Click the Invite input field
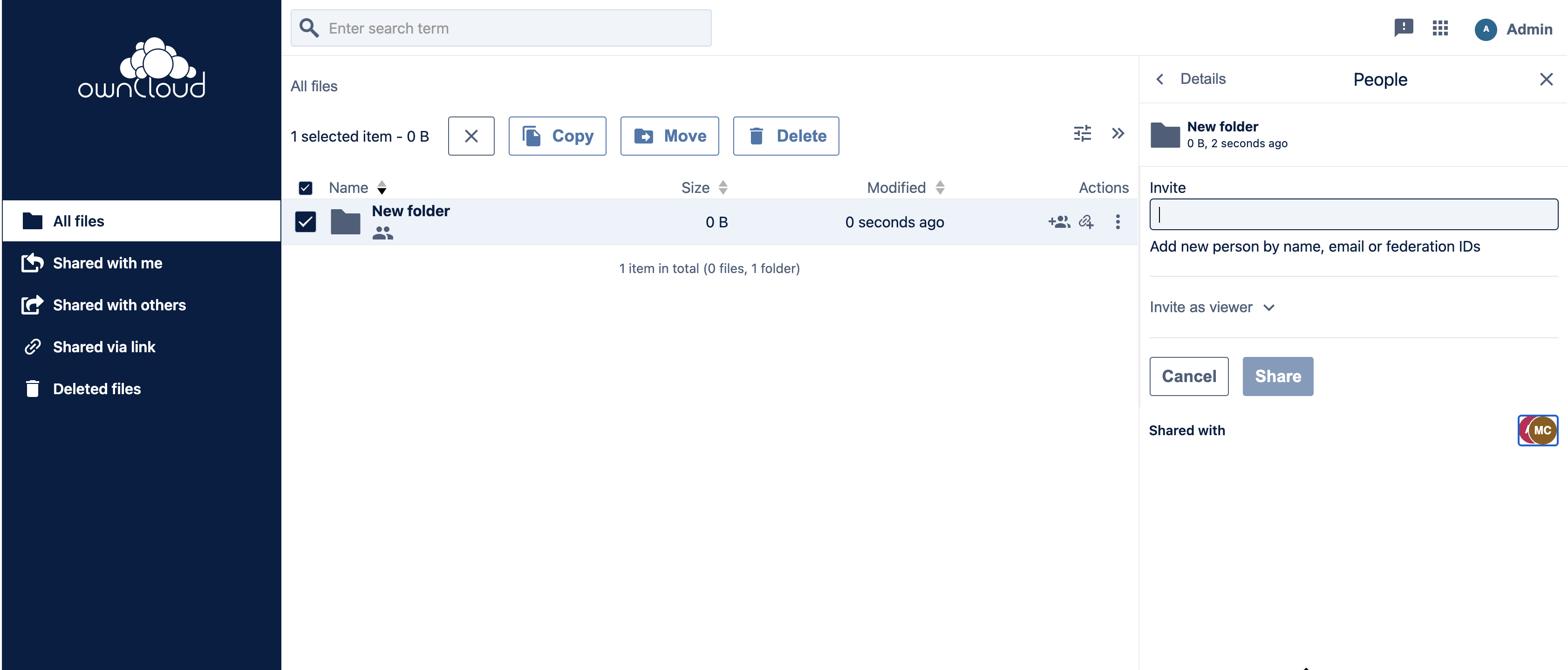 (1354, 214)
